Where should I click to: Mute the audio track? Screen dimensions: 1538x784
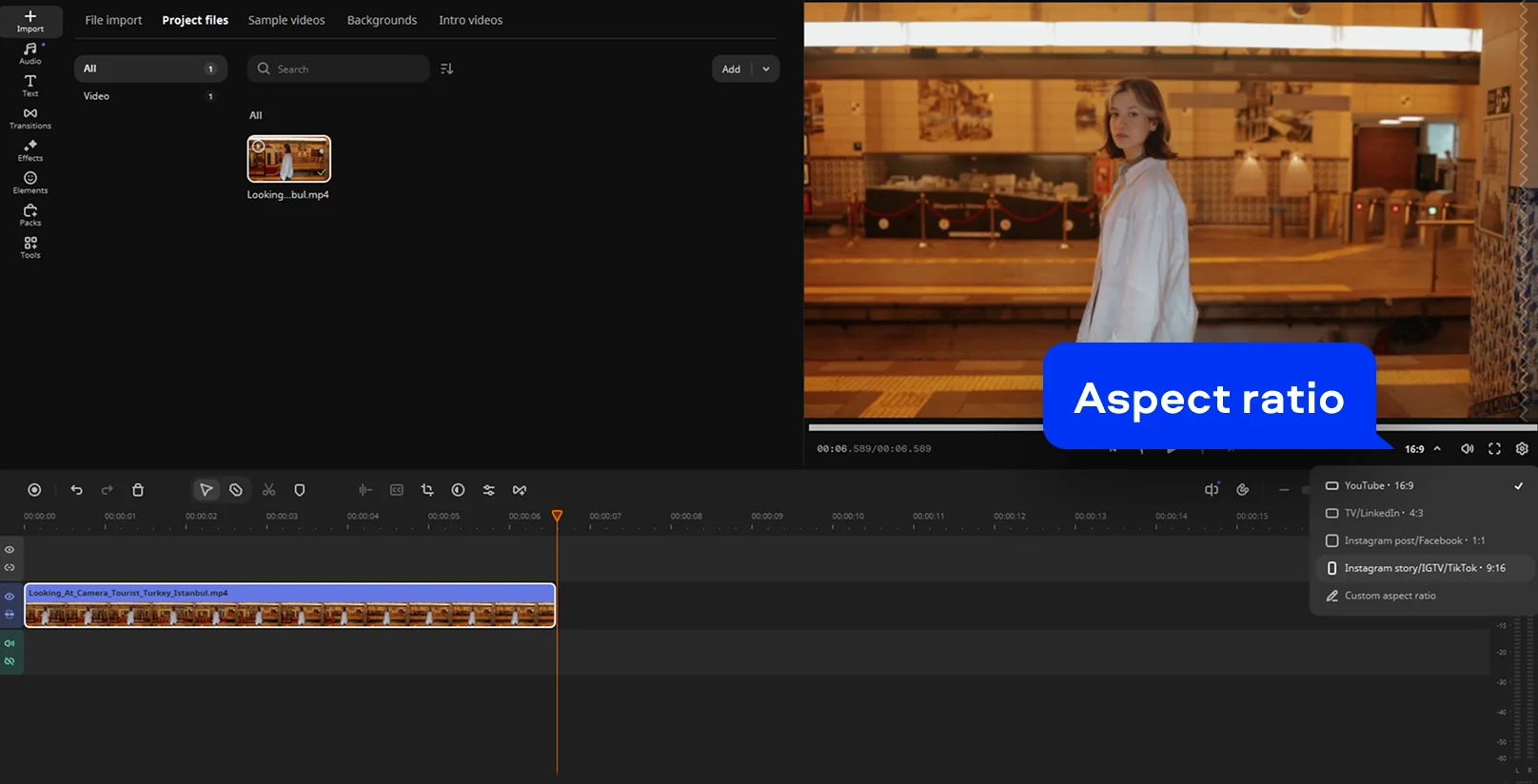pos(10,643)
